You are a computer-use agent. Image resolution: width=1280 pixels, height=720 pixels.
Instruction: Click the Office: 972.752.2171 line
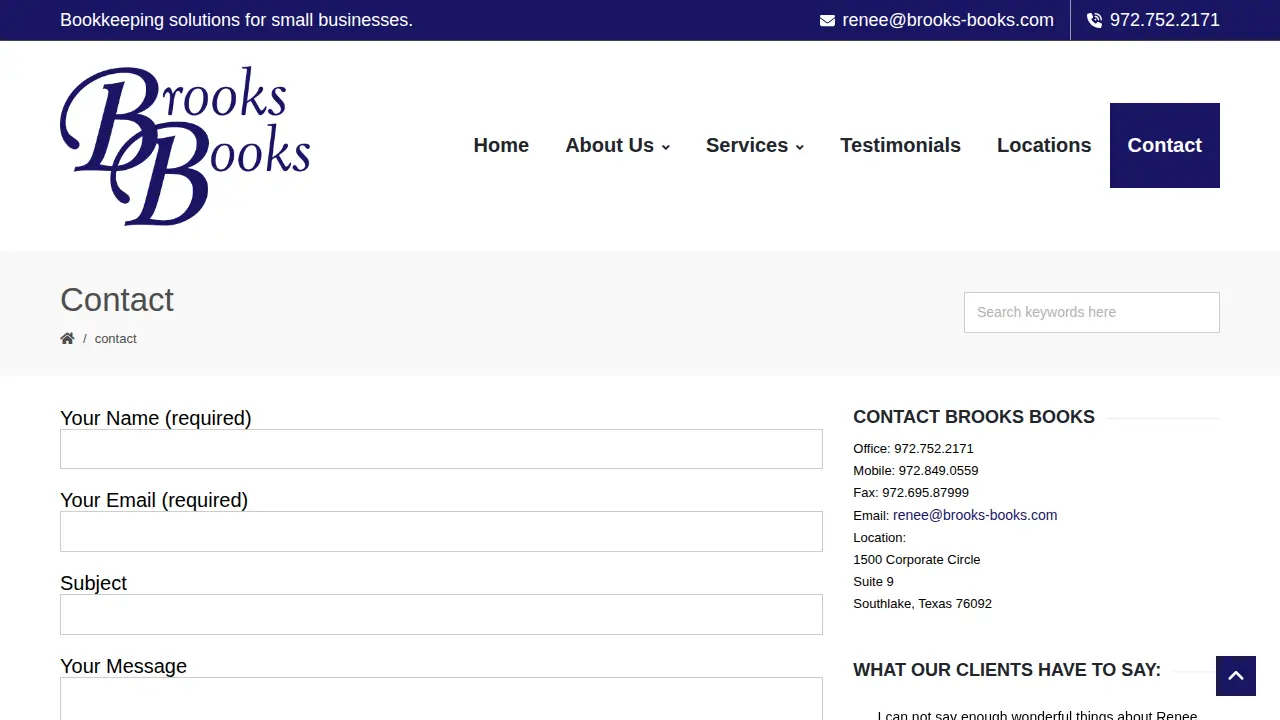pos(913,449)
